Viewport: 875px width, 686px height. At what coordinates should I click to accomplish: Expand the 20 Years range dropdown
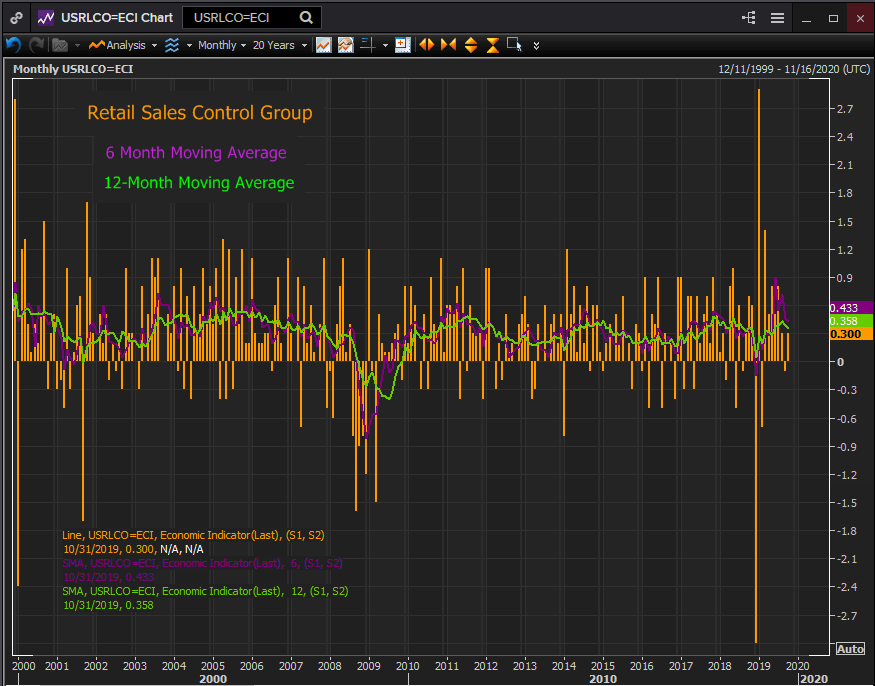tap(279, 45)
